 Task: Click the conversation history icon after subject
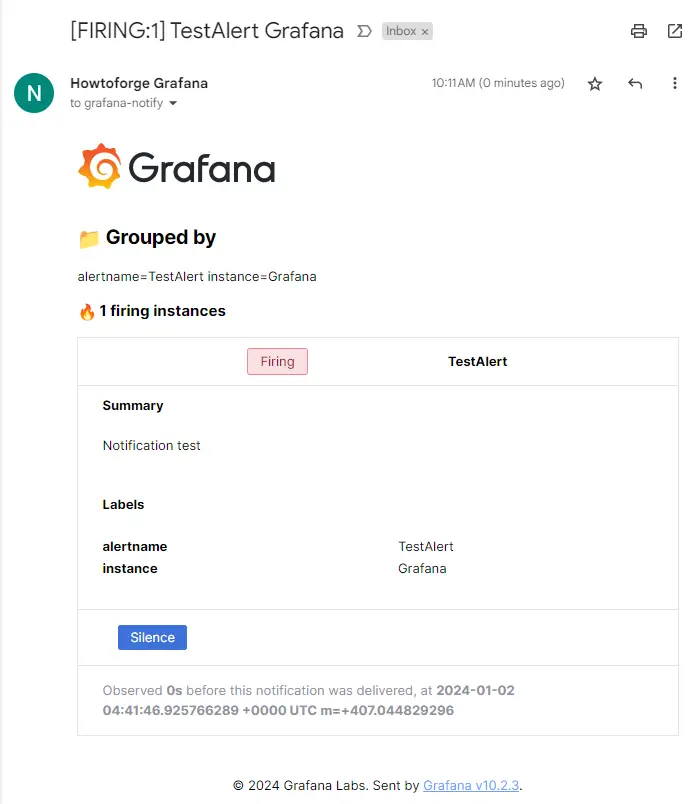pos(363,31)
